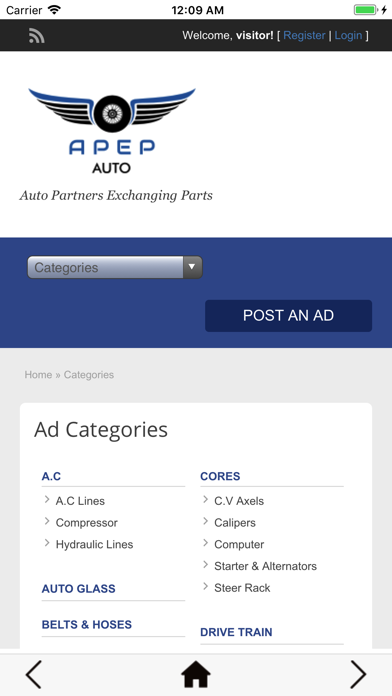This screenshot has height=696, width=392.
Task: Open the RSS feed icon
Action: click(36, 36)
